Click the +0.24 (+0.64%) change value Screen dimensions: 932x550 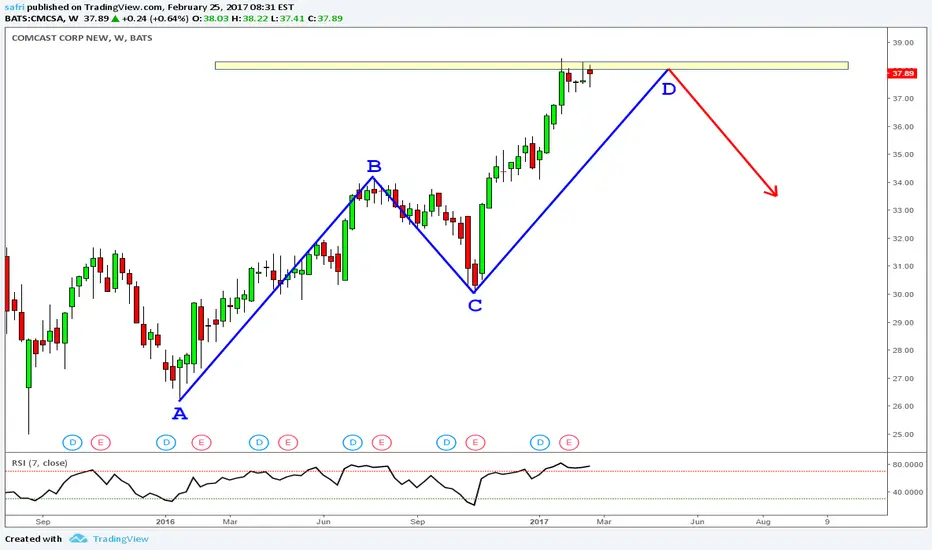tap(155, 18)
